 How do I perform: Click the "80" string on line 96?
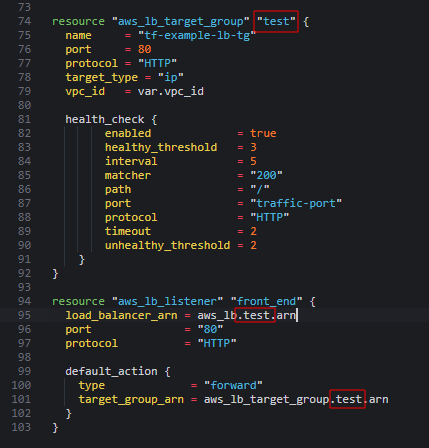(210, 329)
